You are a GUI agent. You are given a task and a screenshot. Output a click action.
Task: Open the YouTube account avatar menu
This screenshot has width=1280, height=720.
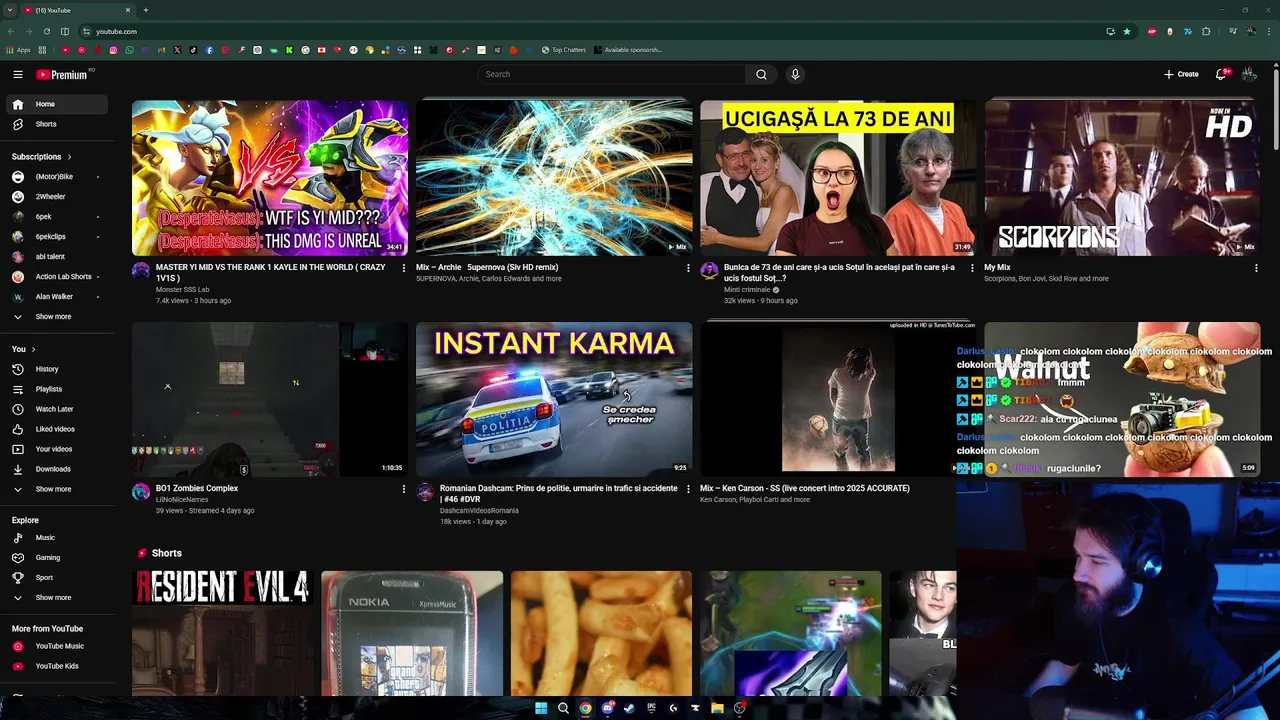(1249, 74)
